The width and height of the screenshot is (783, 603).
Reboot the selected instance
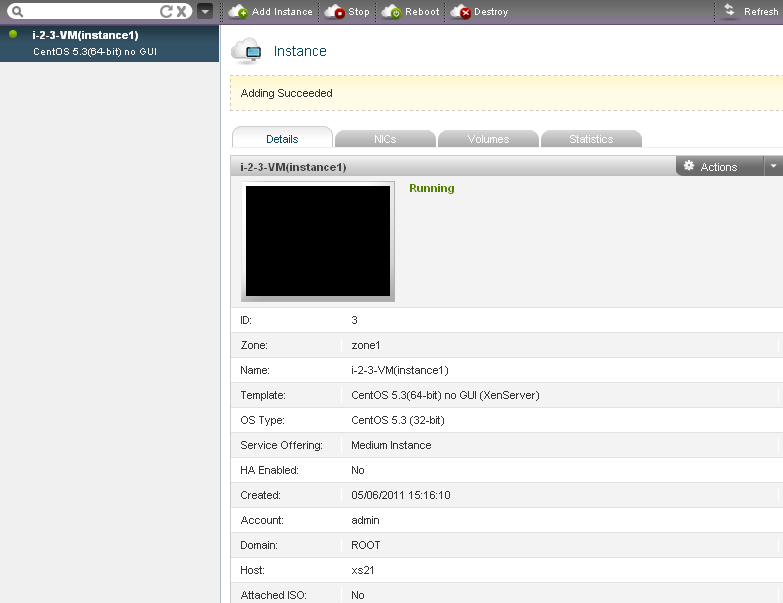click(x=410, y=11)
